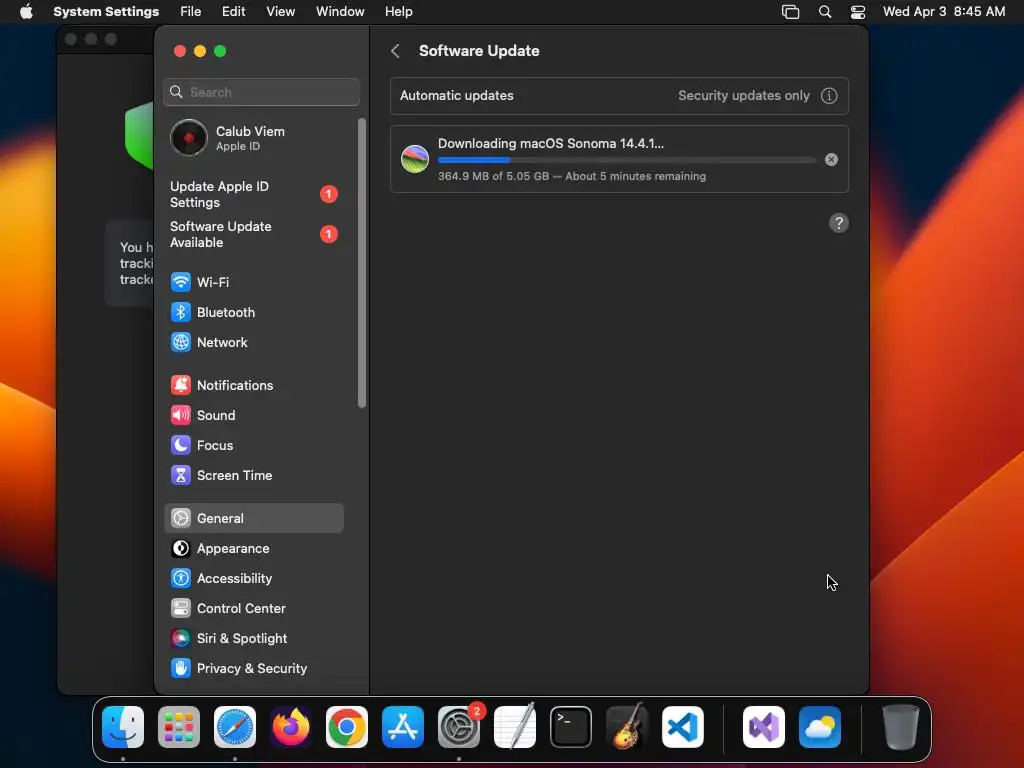Image resolution: width=1024 pixels, height=768 pixels.
Task: Open the Software Update help button
Action: pos(839,223)
